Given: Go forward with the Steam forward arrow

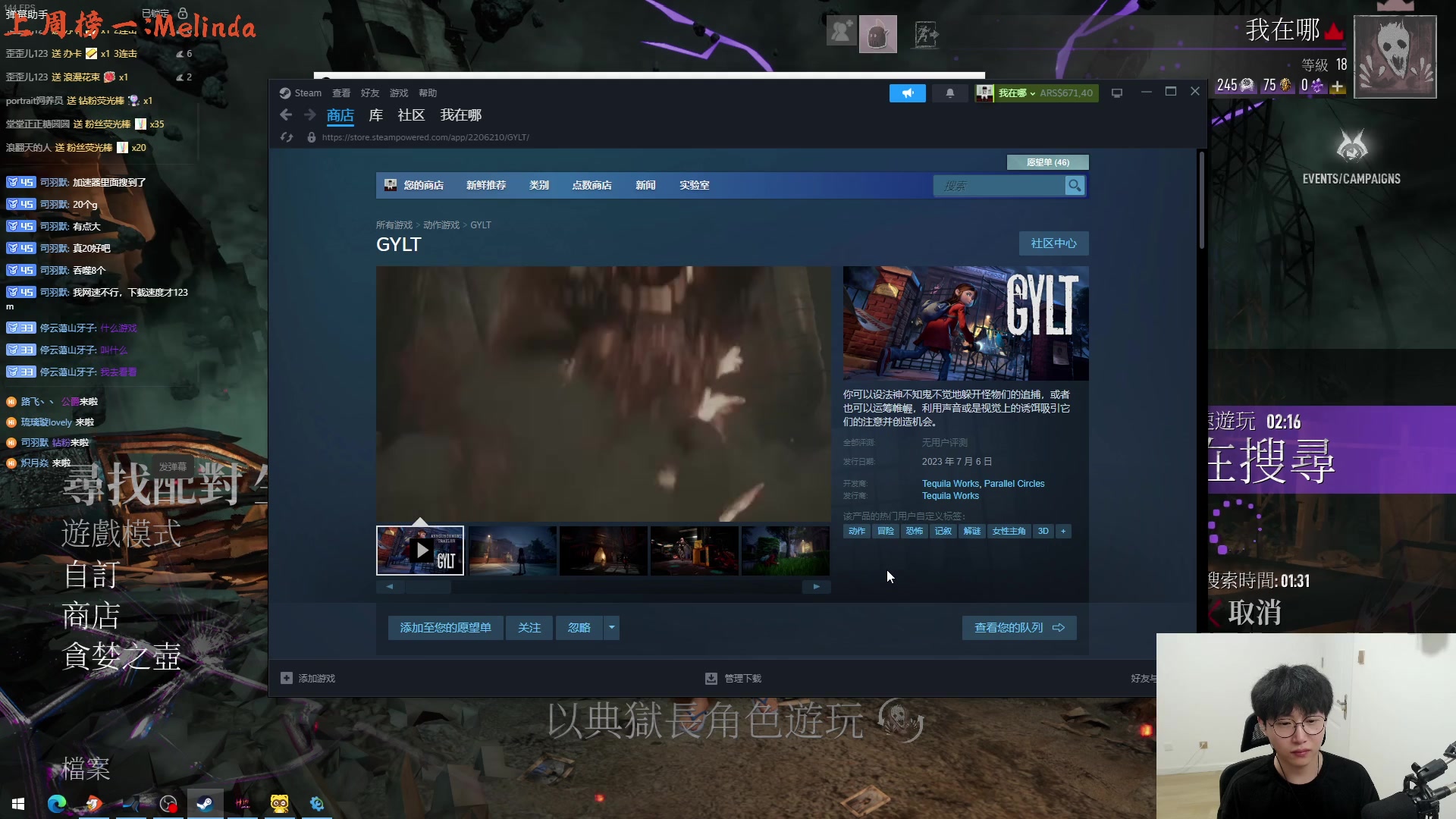Looking at the screenshot, I should (309, 115).
